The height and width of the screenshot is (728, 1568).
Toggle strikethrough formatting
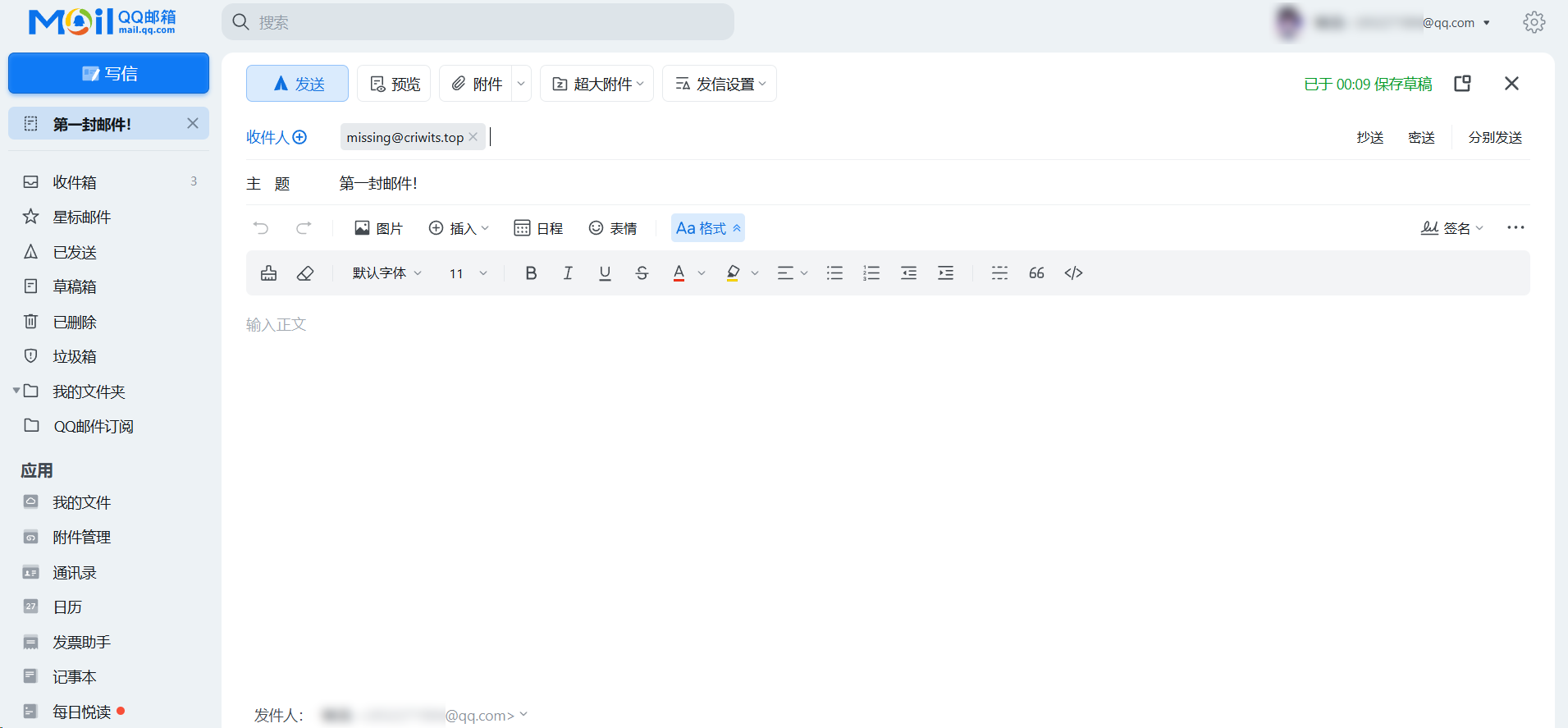(642, 273)
